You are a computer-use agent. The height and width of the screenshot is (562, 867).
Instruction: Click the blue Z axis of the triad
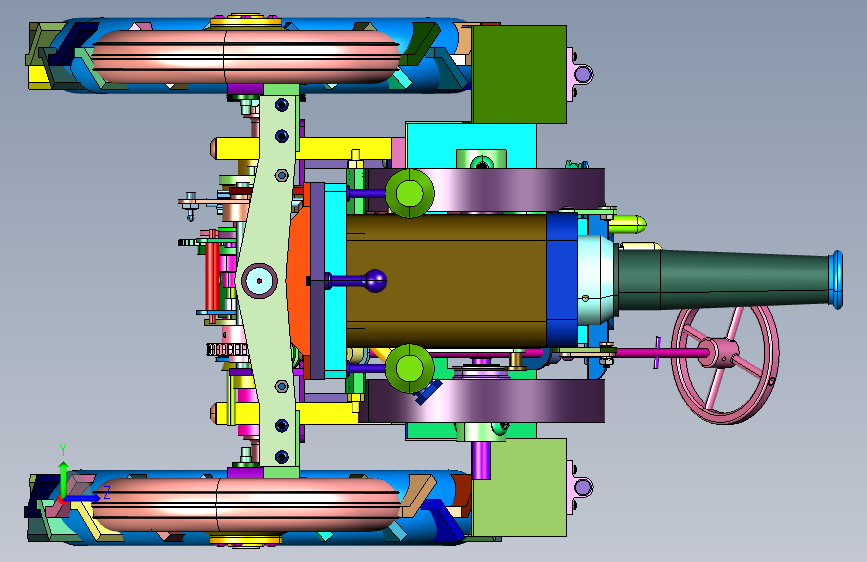83,498
